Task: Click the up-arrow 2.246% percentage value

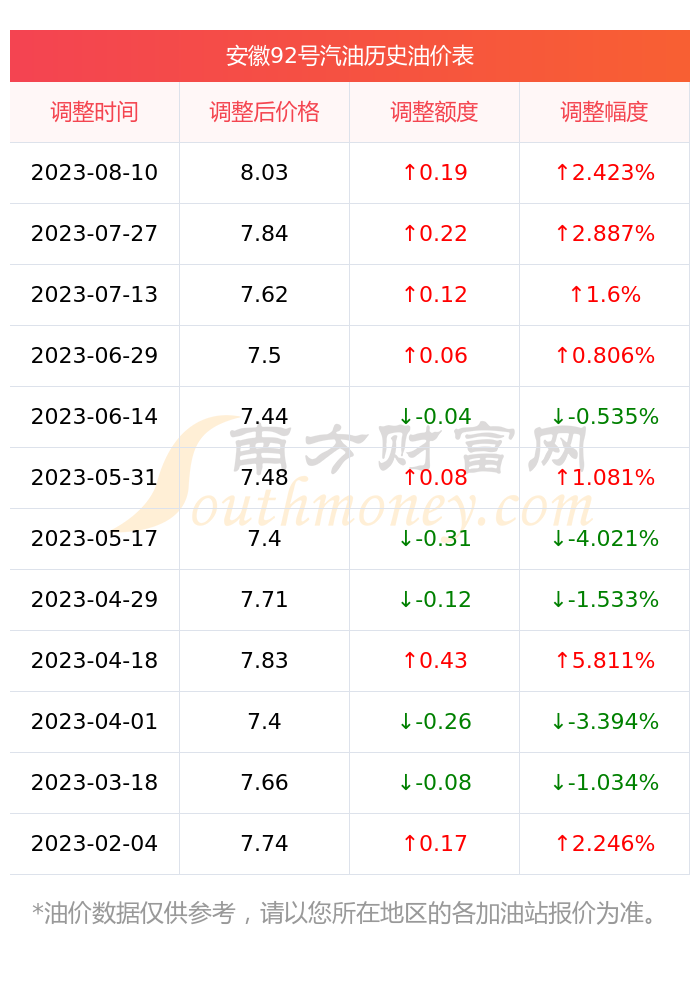Action: [x=604, y=844]
